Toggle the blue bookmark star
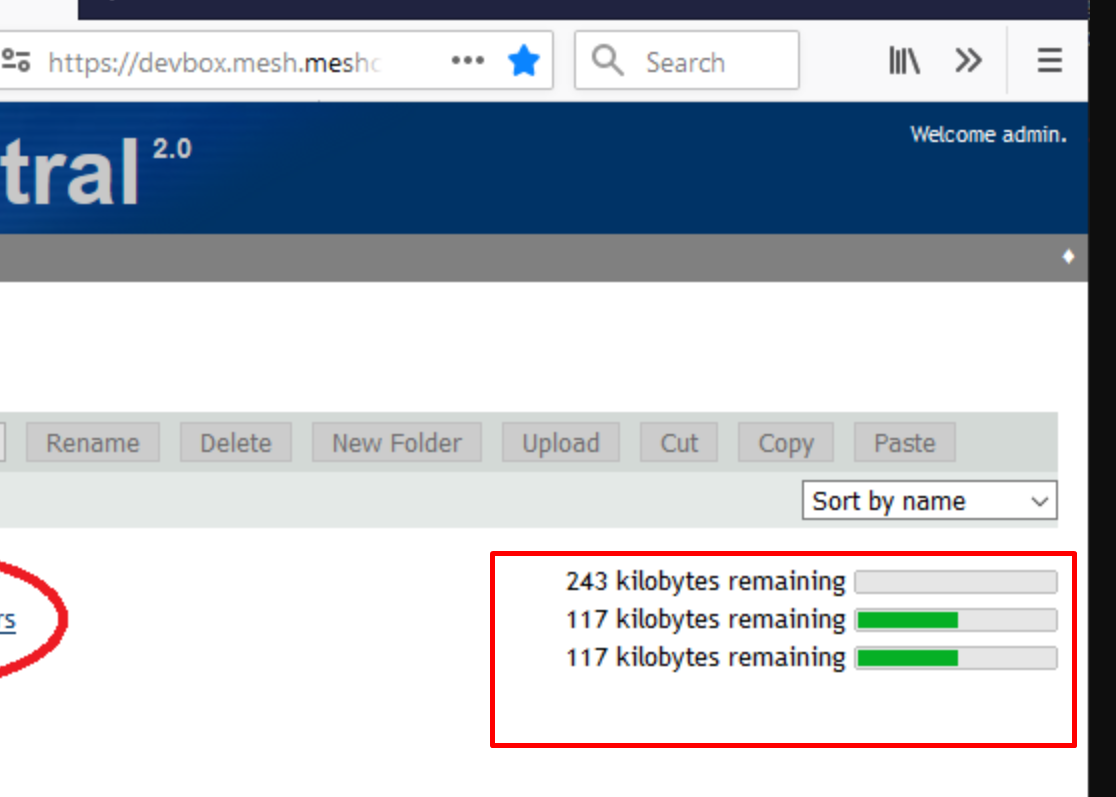The image size is (1116, 797). [x=524, y=60]
